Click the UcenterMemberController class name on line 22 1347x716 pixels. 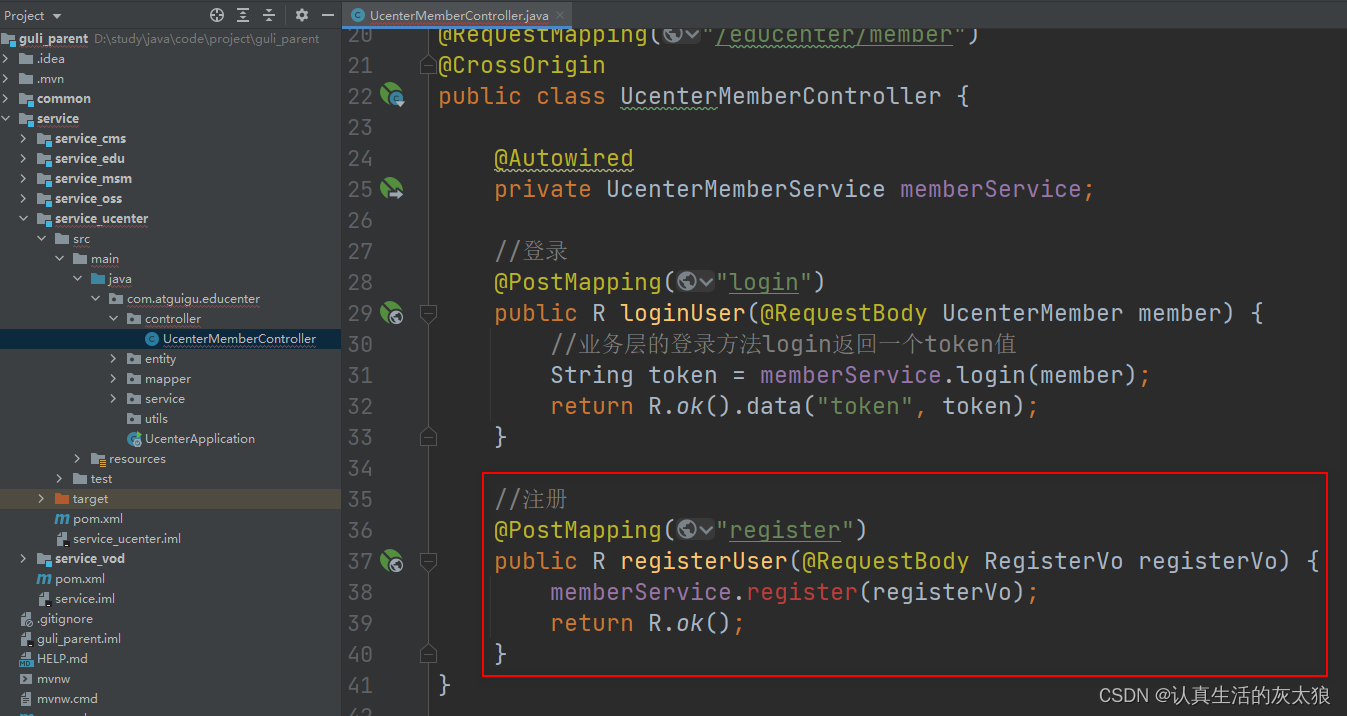[x=781, y=96]
